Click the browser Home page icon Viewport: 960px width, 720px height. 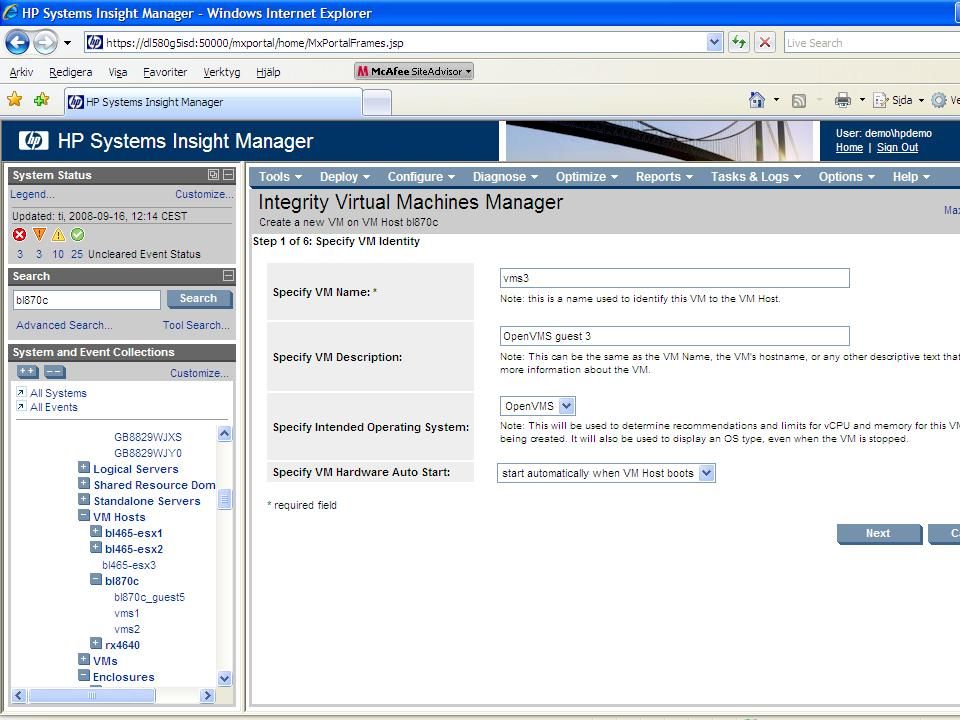(757, 100)
